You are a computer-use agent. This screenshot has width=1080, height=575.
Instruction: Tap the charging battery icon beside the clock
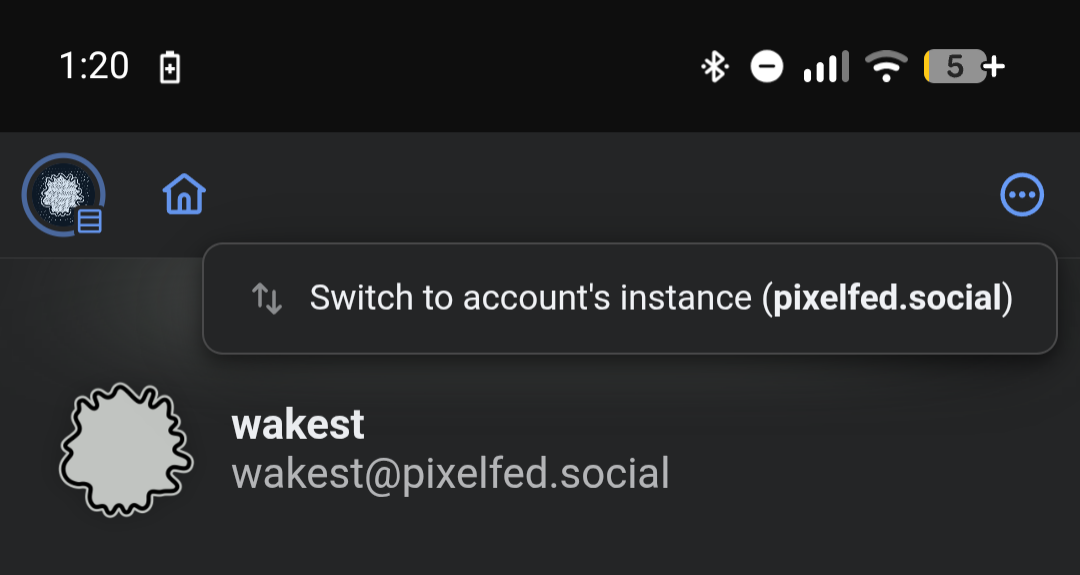(170, 68)
